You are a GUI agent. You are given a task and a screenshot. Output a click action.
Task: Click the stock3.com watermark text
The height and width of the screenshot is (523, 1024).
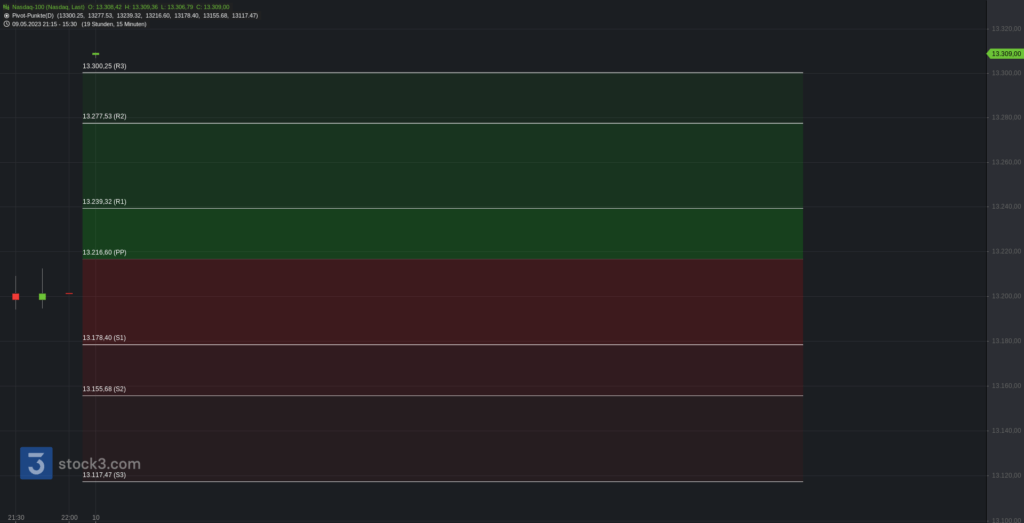pyautogui.click(x=99, y=464)
